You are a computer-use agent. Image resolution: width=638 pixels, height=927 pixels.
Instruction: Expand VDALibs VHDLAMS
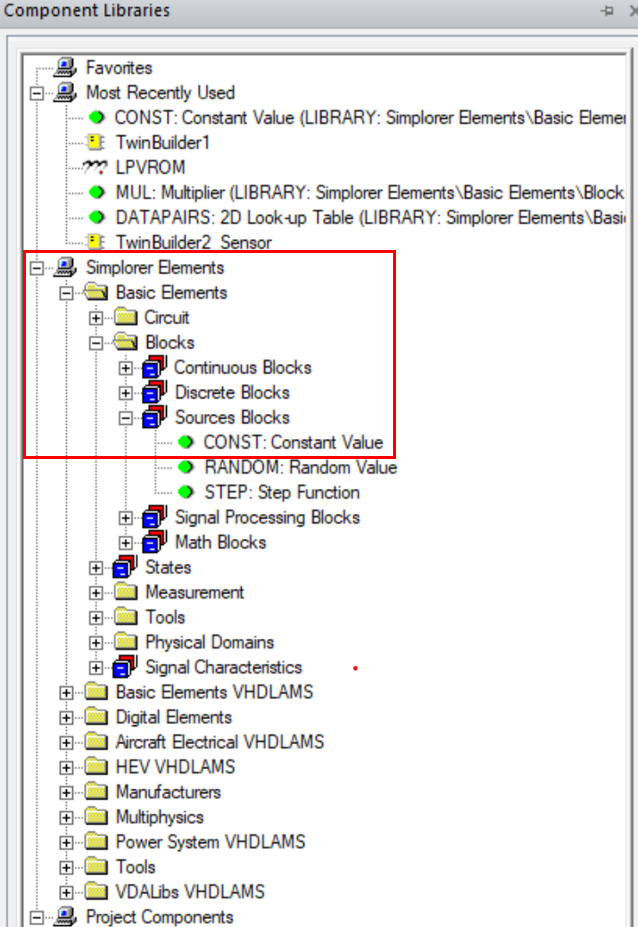66,892
